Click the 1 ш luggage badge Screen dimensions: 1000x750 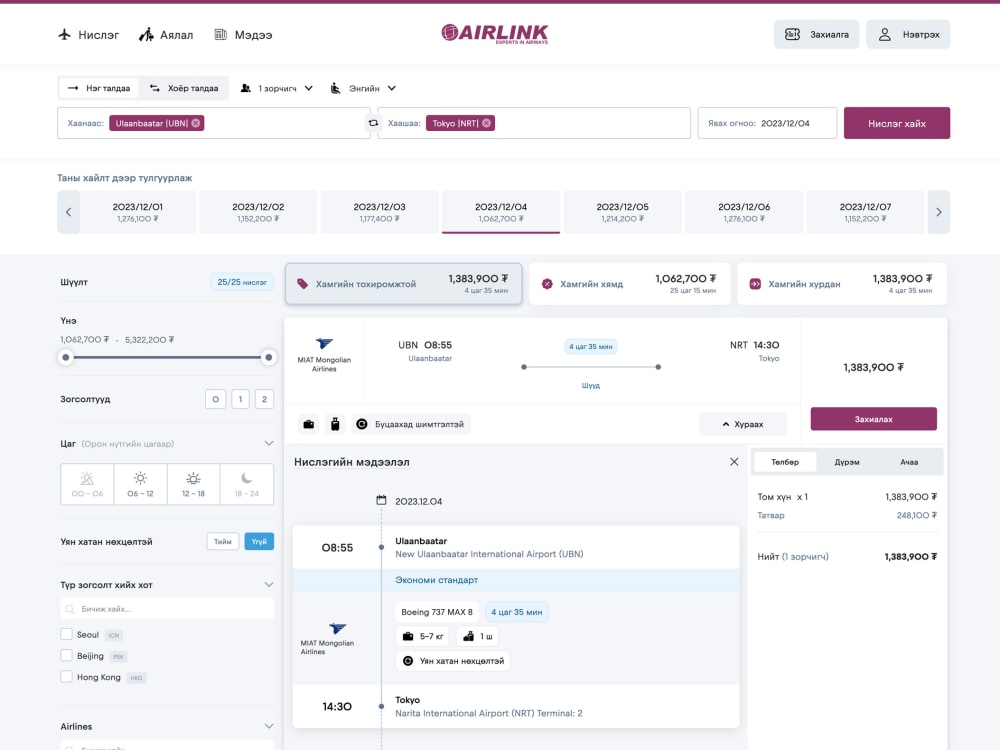(x=478, y=636)
